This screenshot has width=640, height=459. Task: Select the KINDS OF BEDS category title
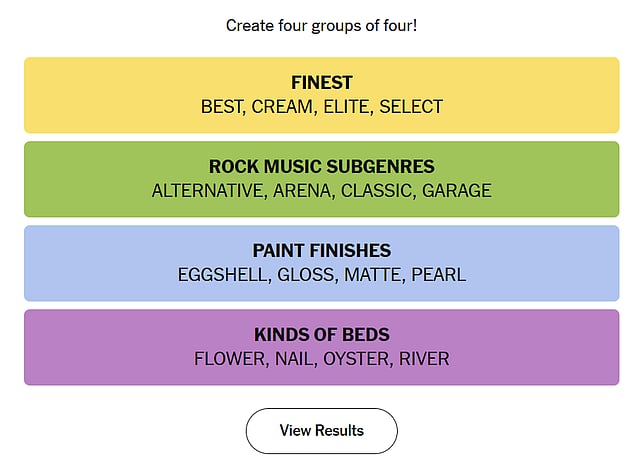pyautogui.click(x=321, y=335)
